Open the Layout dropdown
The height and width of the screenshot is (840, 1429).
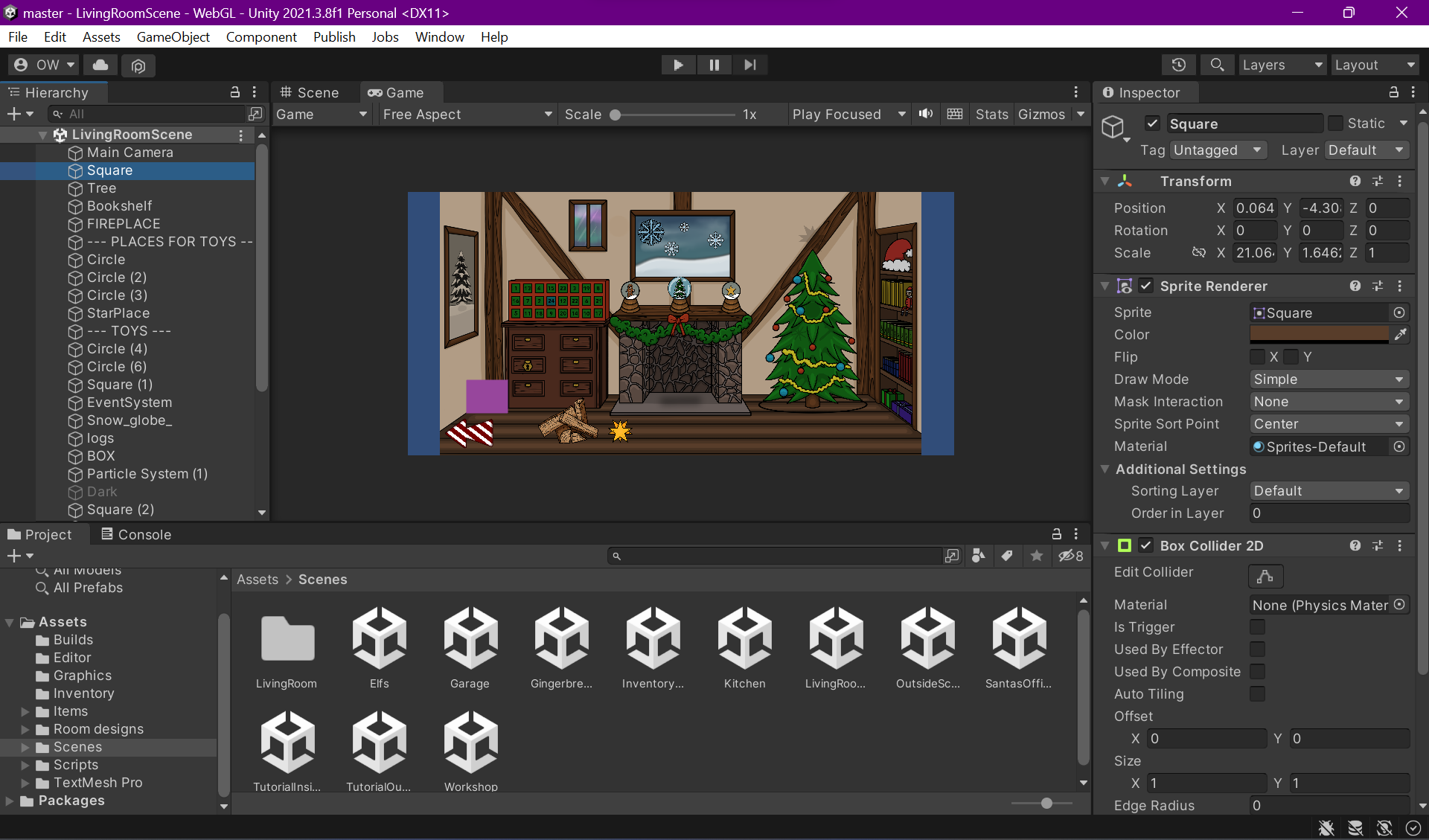1375,65
